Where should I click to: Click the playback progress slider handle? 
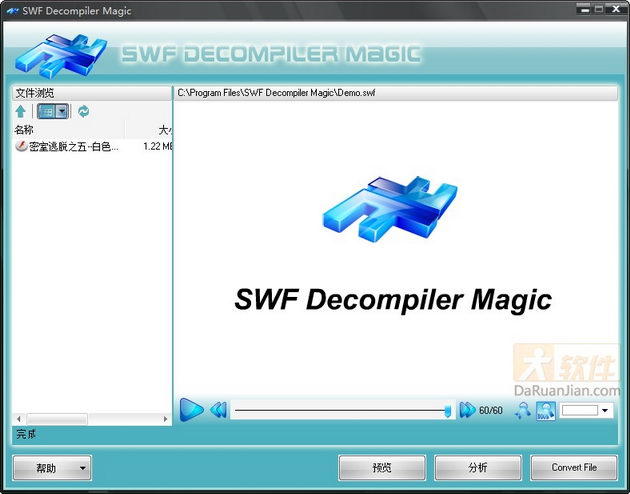[447, 410]
